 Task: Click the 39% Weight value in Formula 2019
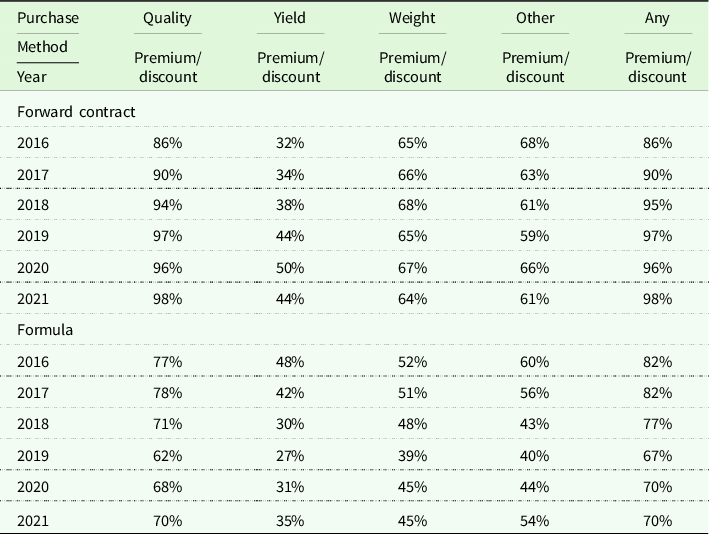tap(411, 455)
